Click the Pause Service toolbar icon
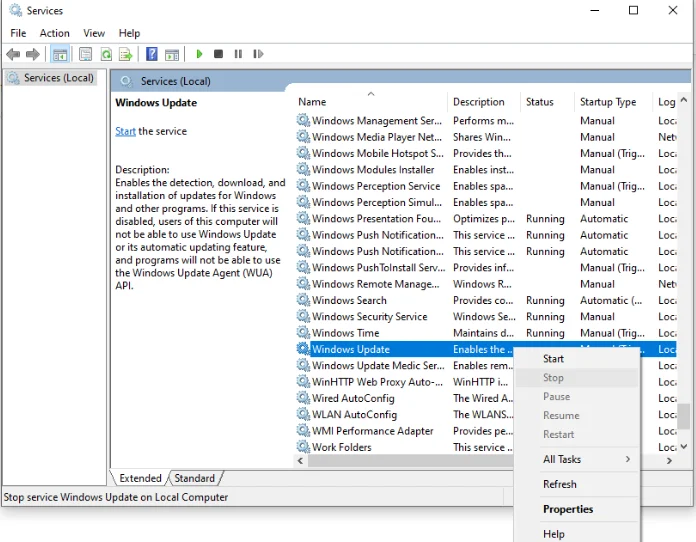This screenshot has width=696, height=542. (238, 54)
